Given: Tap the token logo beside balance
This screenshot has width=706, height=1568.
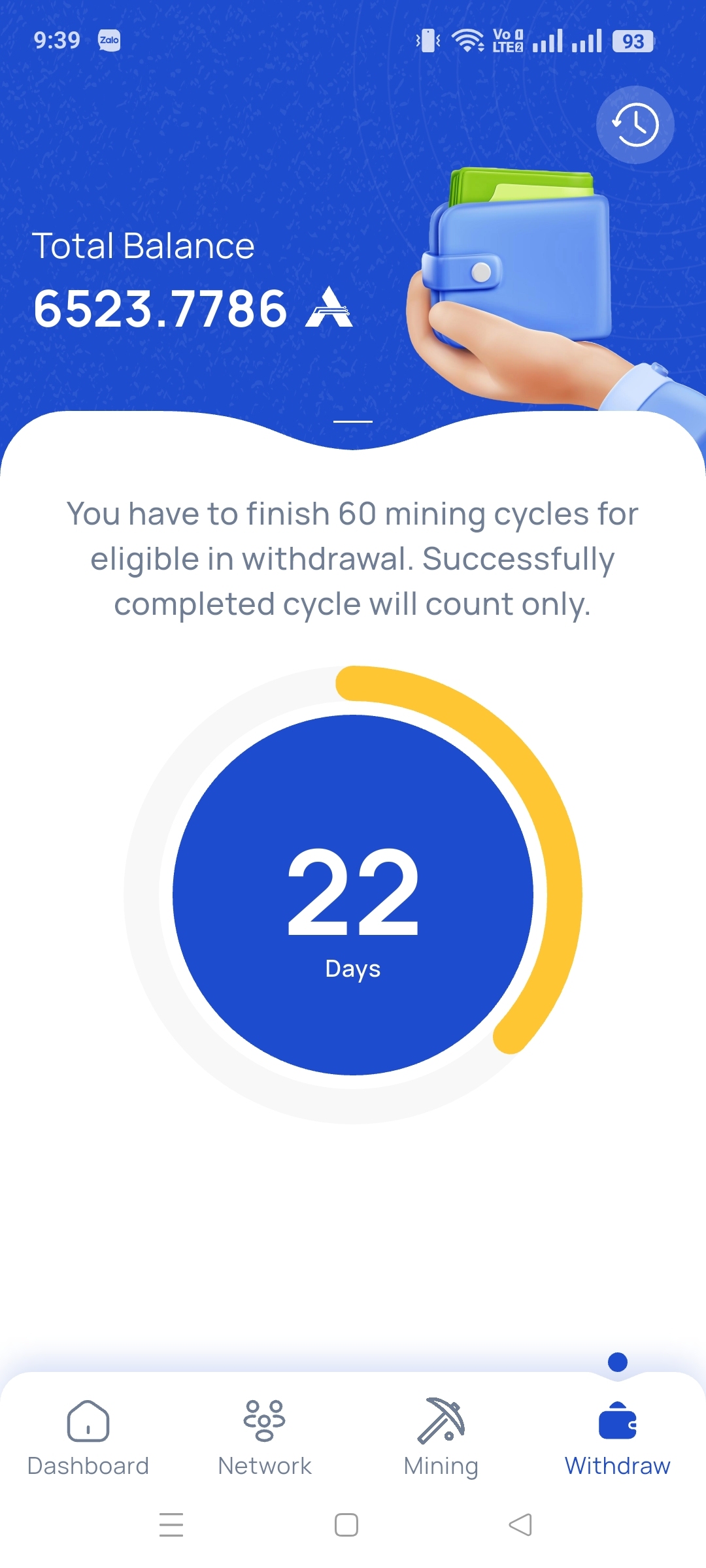Looking at the screenshot, I should point(329,306).
